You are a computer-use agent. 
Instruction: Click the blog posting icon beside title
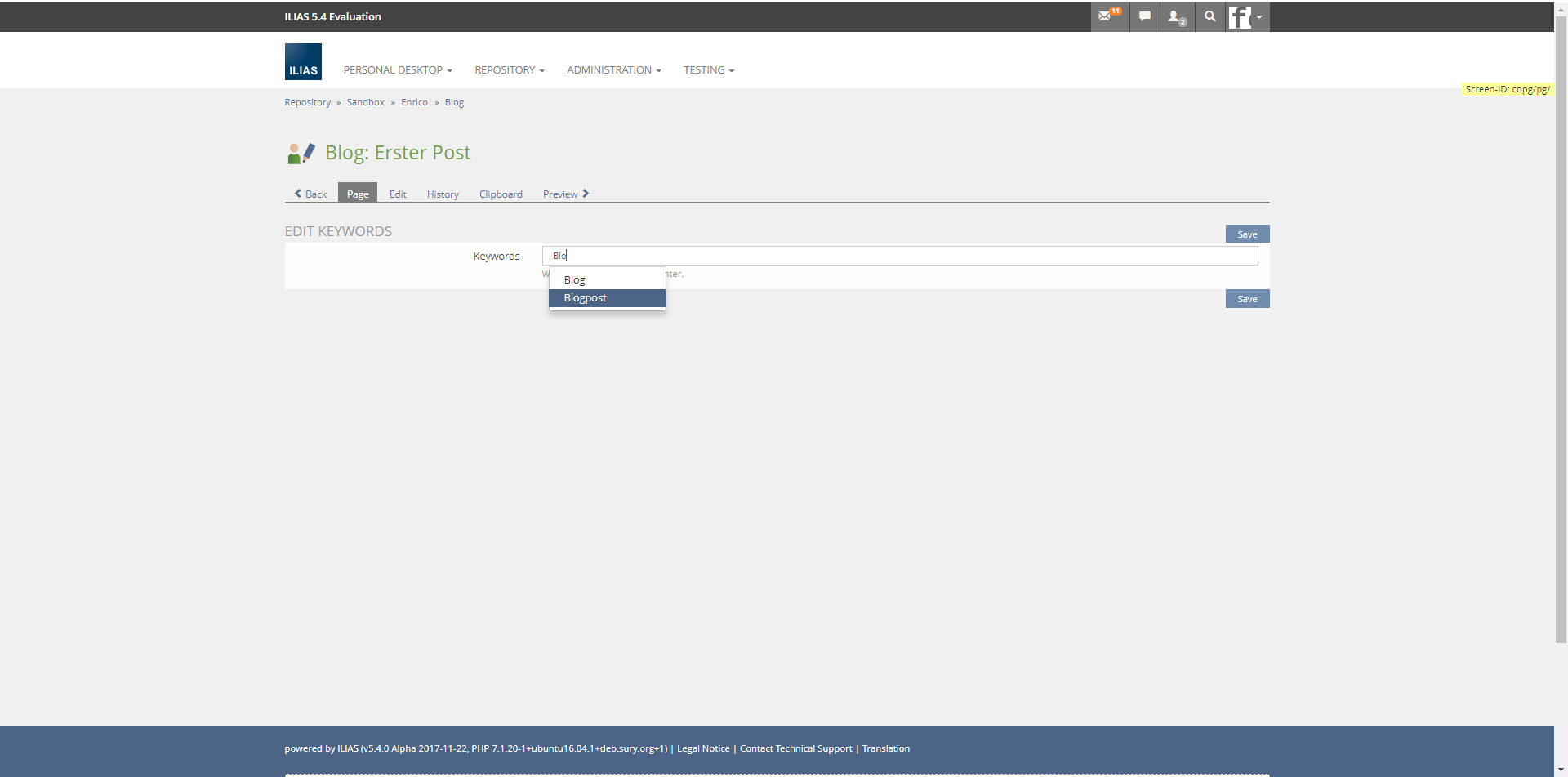click(301, 153)
